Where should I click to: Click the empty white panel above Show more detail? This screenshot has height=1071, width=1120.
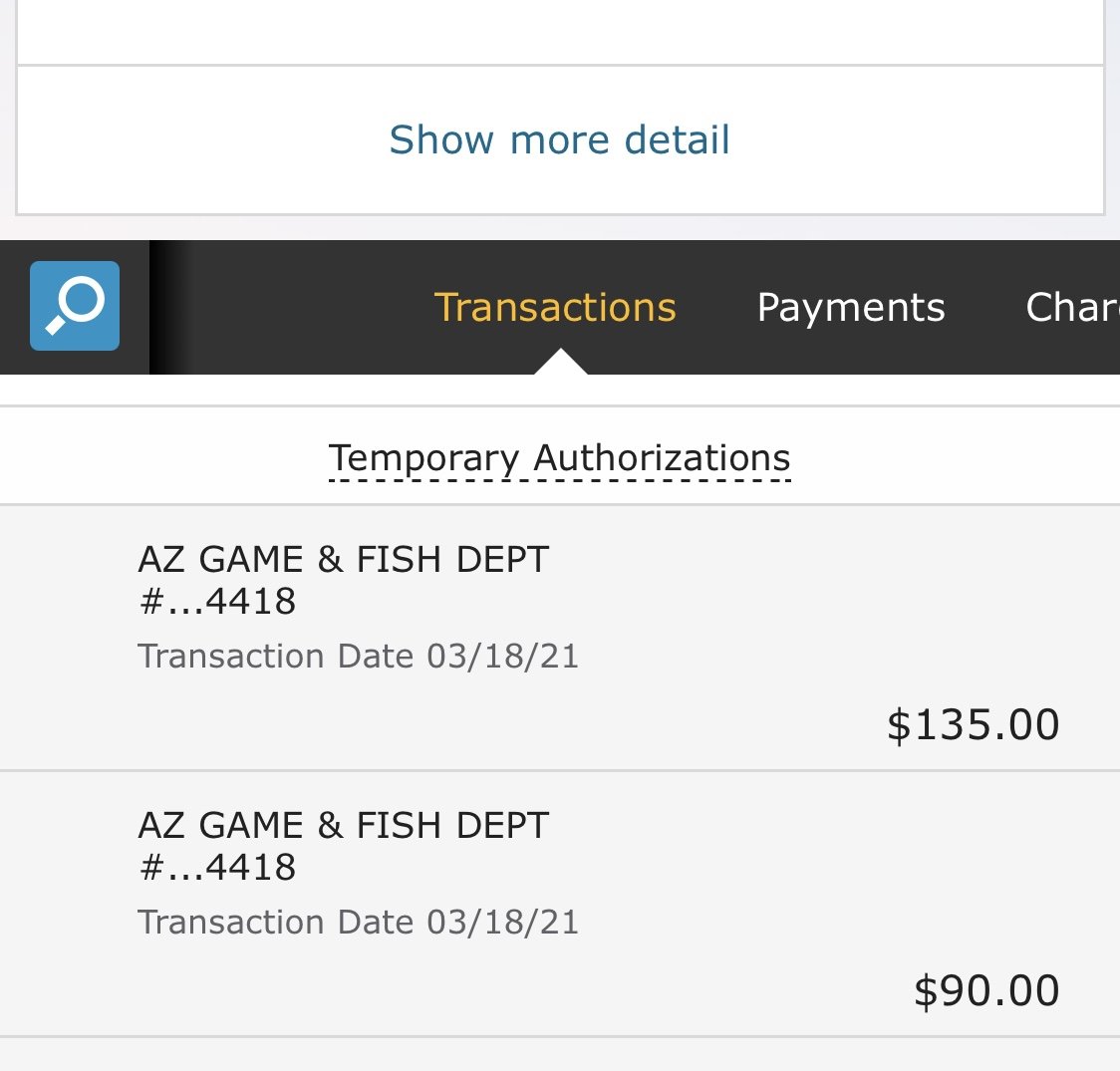click(x=559, y=30)
